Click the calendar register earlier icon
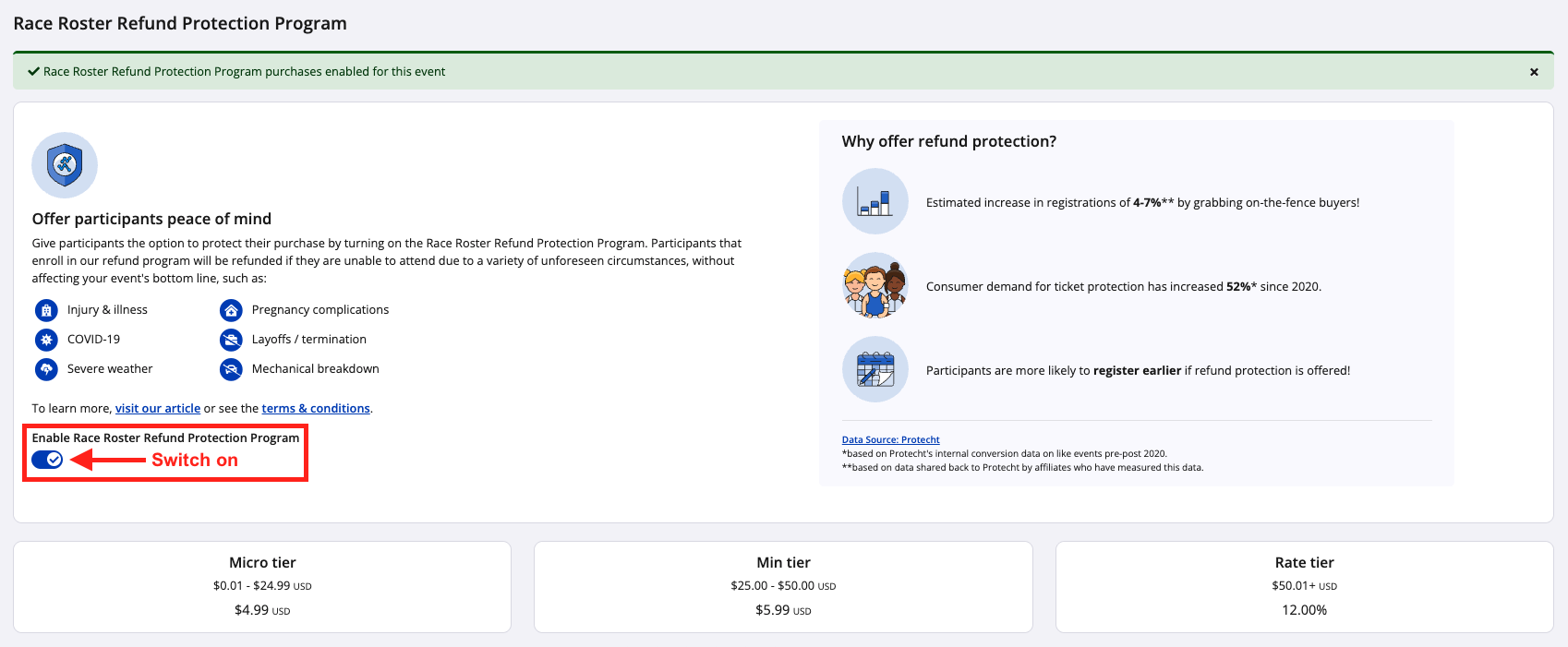The height and width of the screenshot is (647, 1568). [874, 370]
